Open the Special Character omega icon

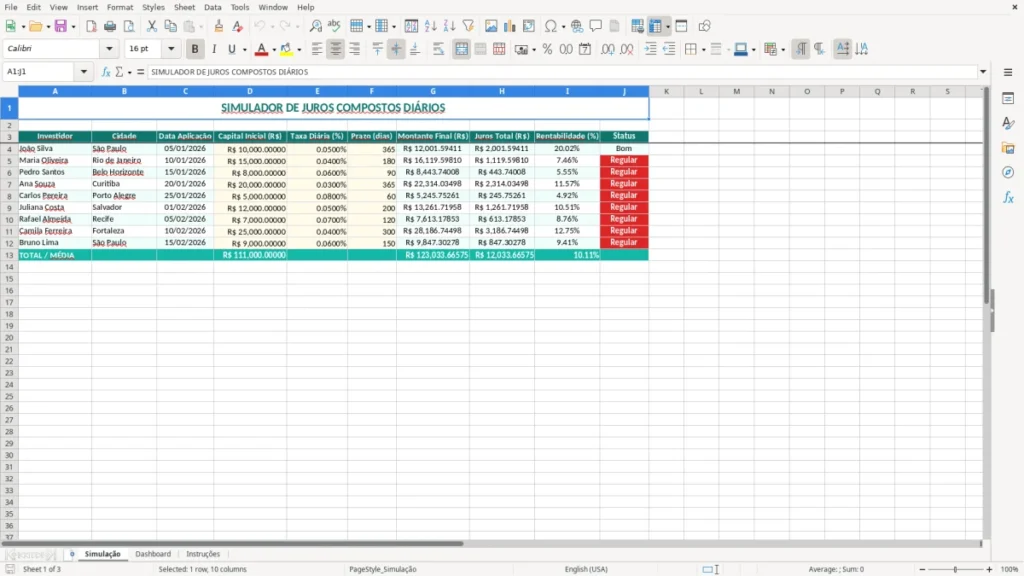(551, 26)
